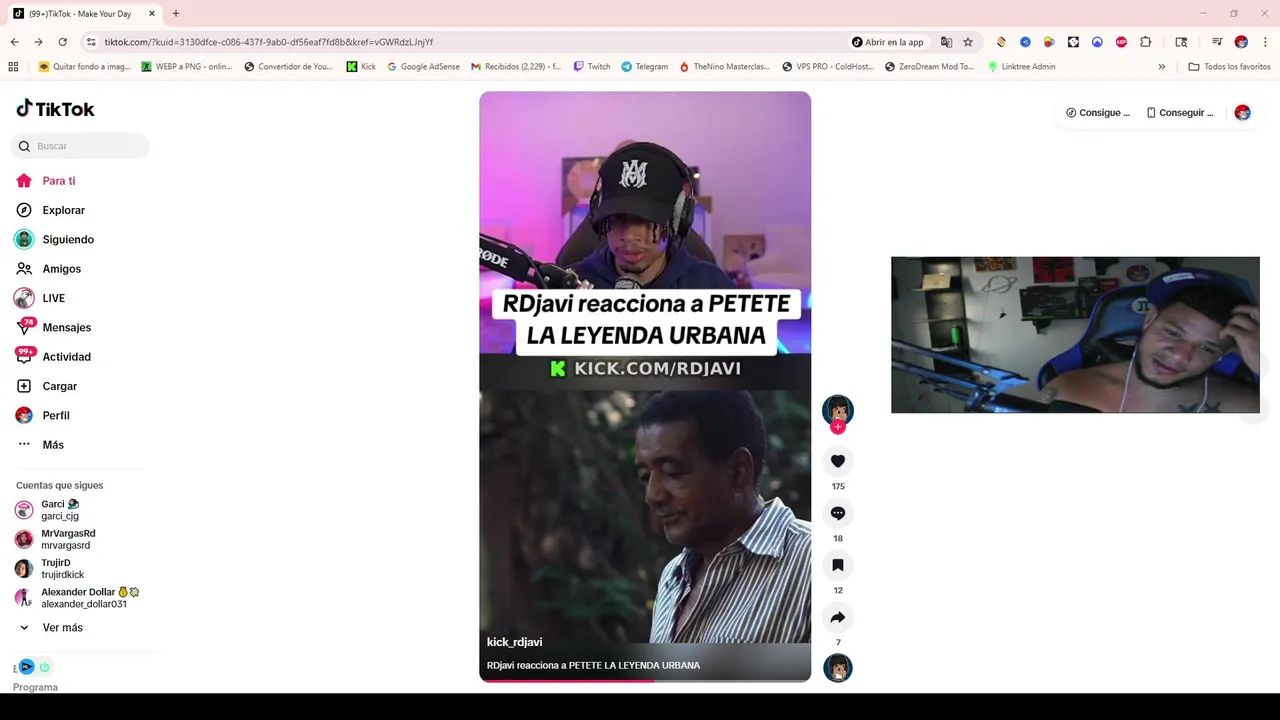
Task: Open the creator avatar beside video
Action: (838, 410)
